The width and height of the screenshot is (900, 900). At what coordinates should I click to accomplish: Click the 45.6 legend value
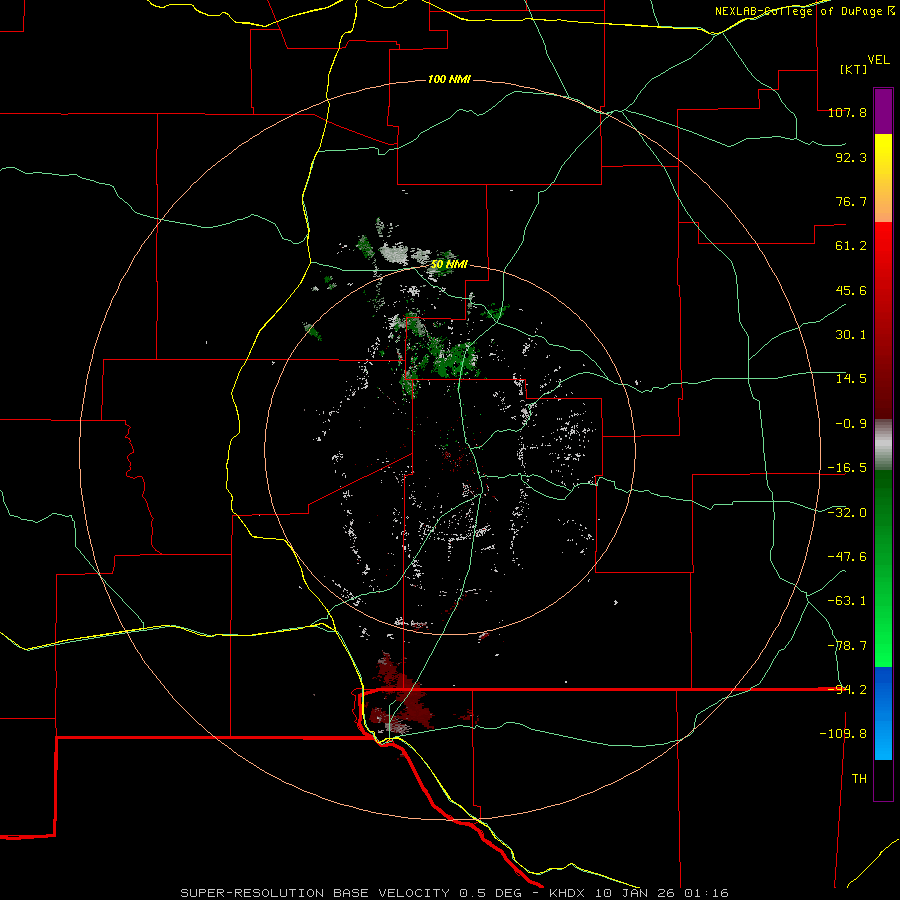pos(851,290)
